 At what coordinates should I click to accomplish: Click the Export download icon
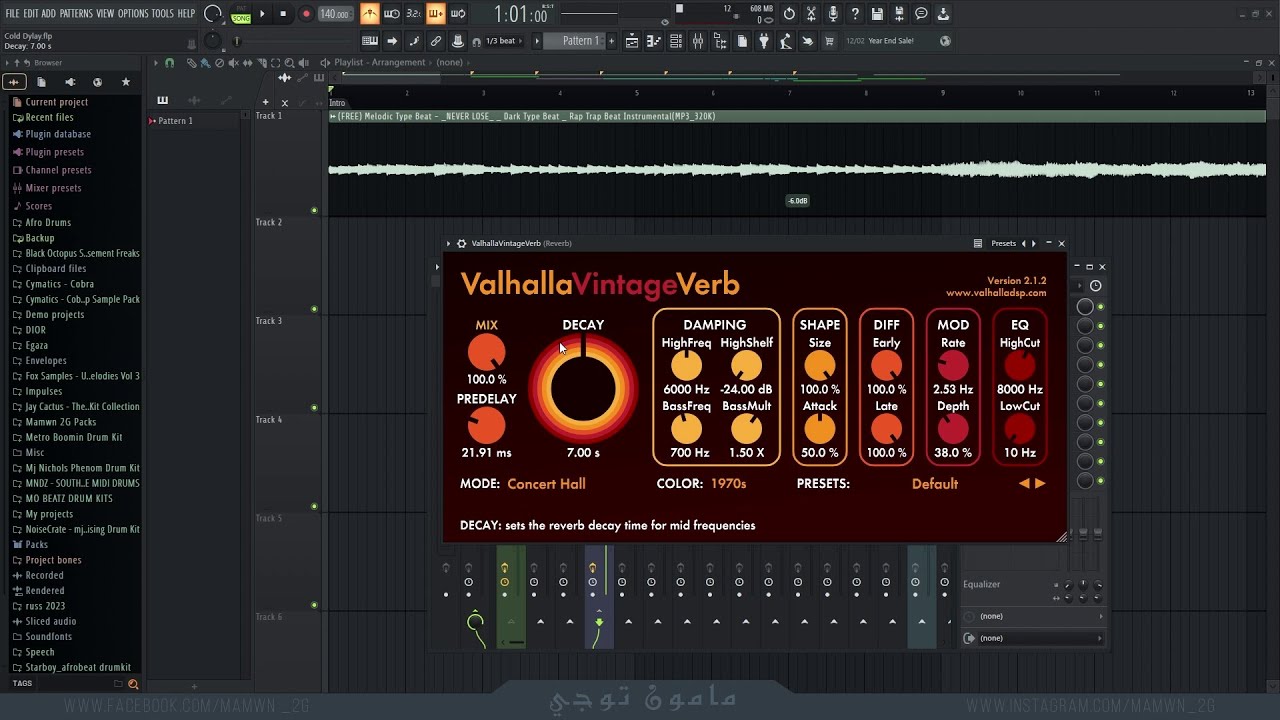tap(943, 14)
